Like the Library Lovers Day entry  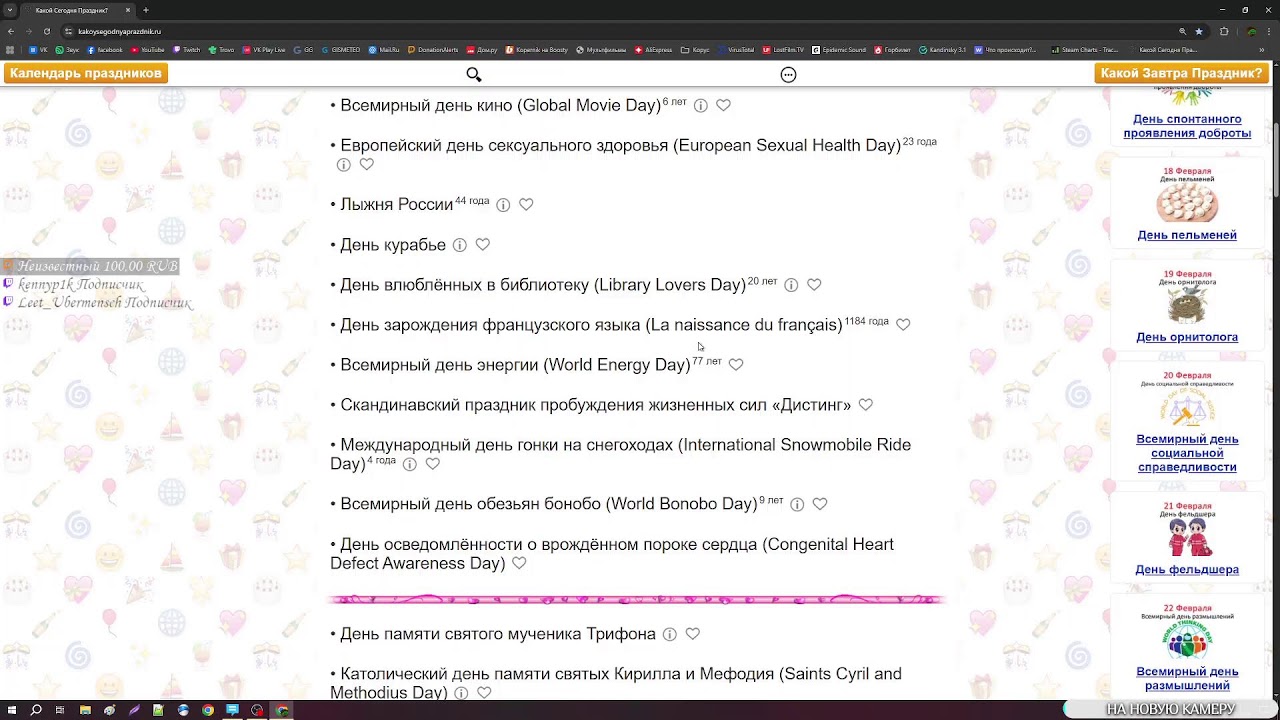pyautogui.click(x=814, y=285)
